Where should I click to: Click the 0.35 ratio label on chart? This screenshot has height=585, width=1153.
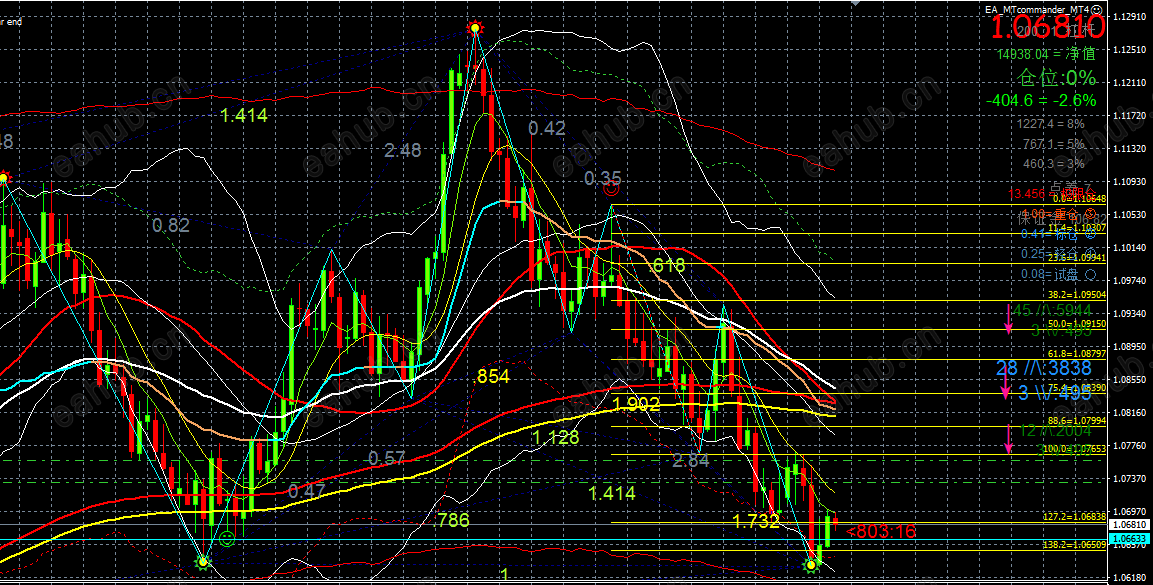pyautogui.click(x=603, y=178)
